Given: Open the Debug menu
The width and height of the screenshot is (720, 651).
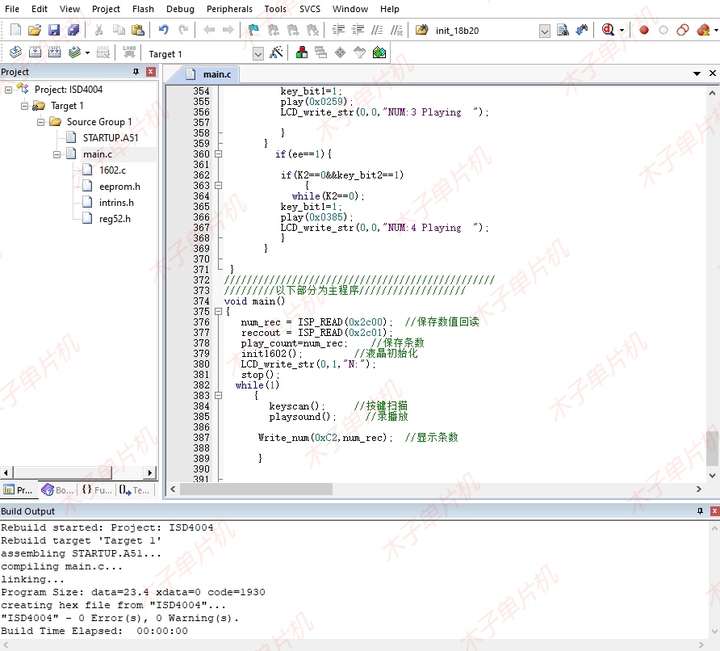Looking at the screenshot, I should [180, 9].
